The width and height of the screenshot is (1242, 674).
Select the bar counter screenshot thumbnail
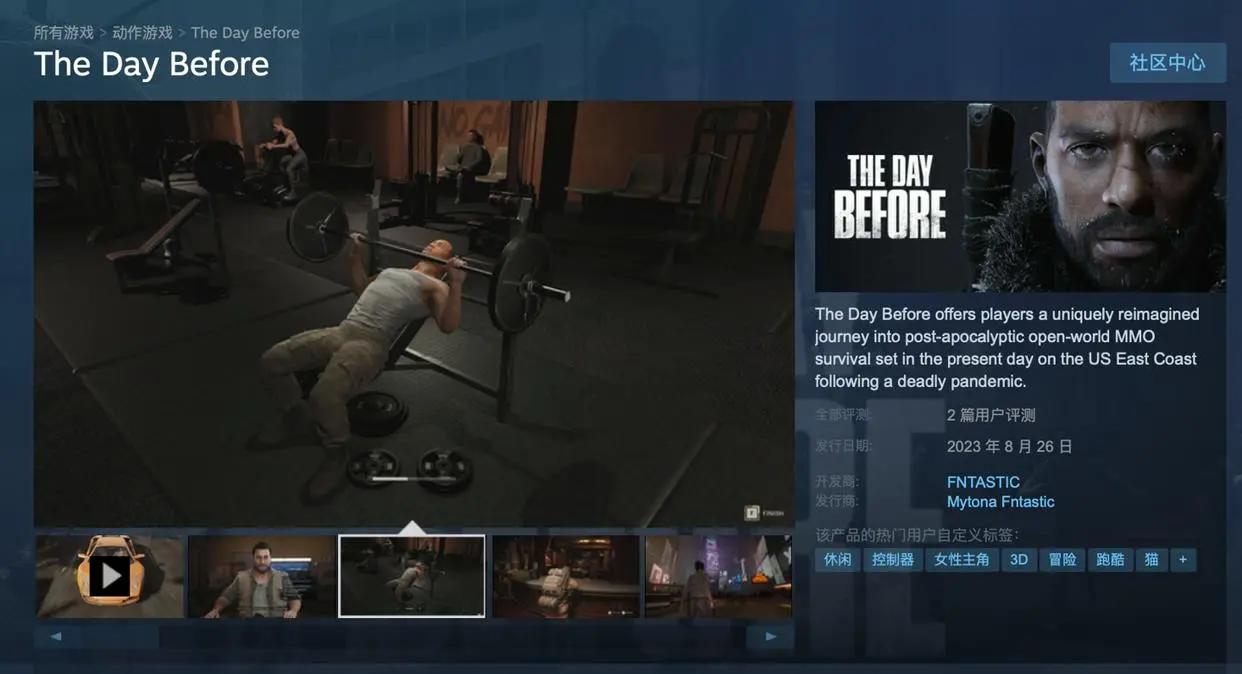(x=566, y=576)
